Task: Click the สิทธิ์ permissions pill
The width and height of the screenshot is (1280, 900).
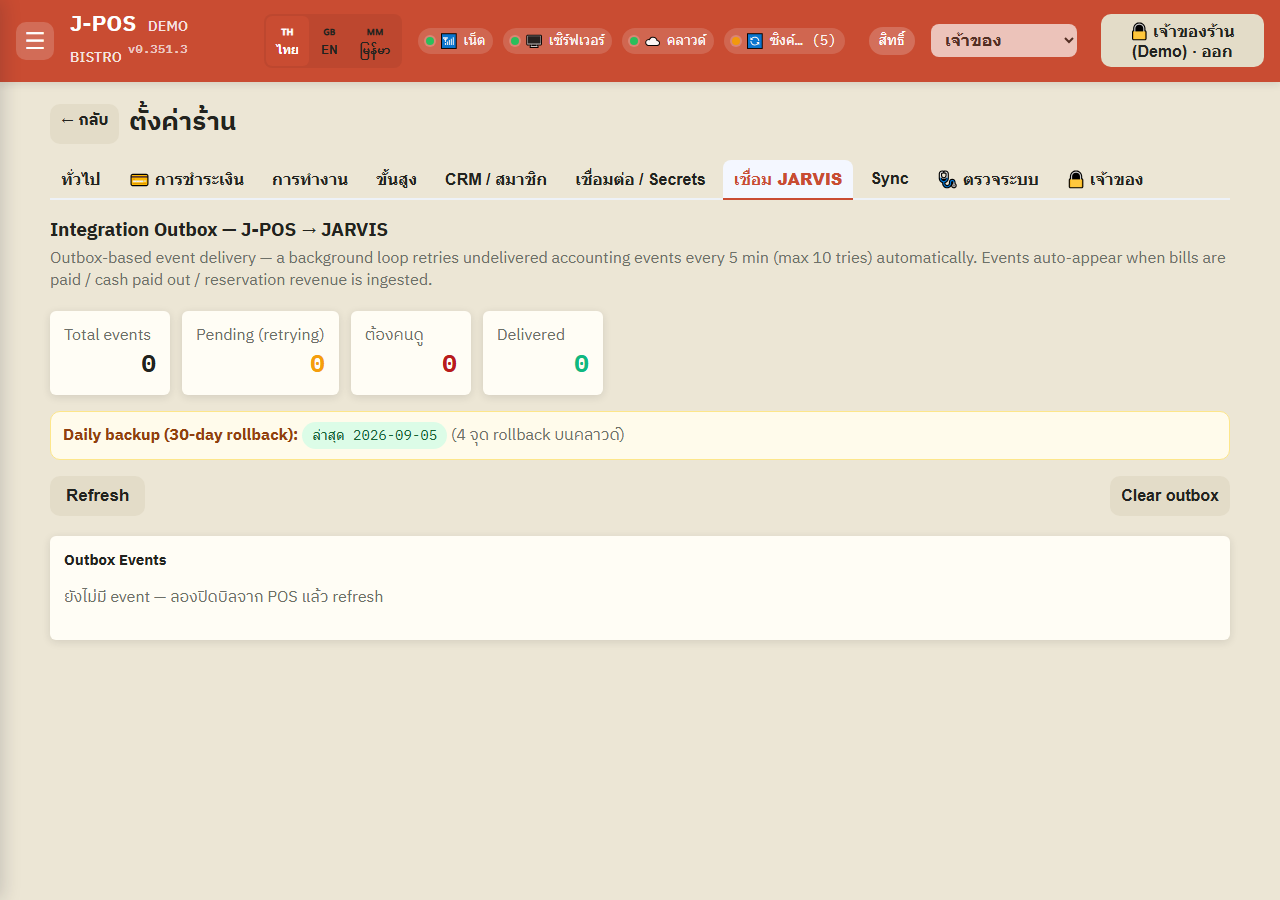Action: [x=892, y=41]
